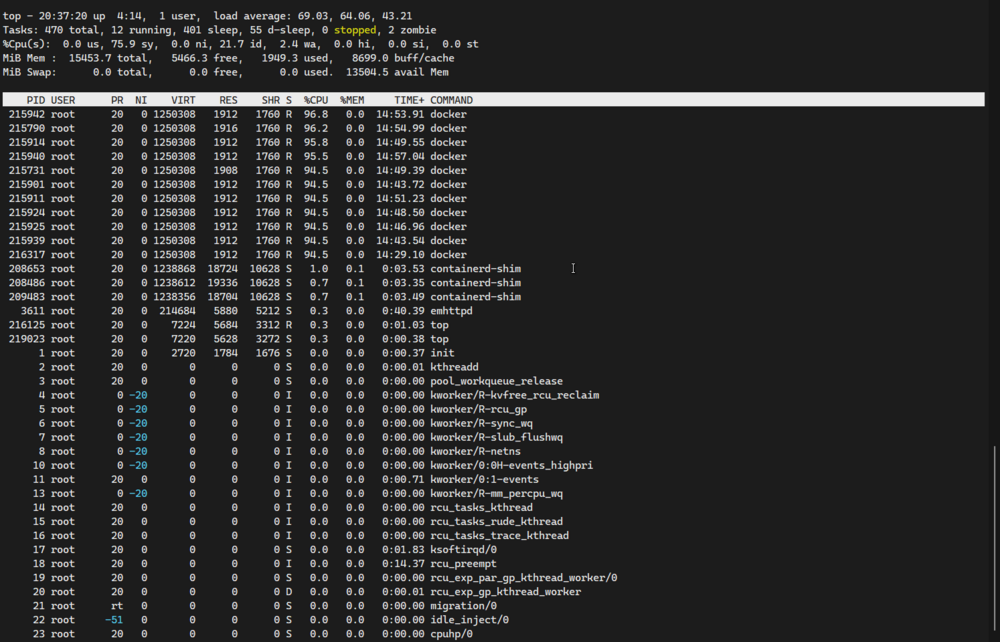Screen dimensions: 1000x642
Task: Click the emhttpd command name
Action: tap(452, 310)
